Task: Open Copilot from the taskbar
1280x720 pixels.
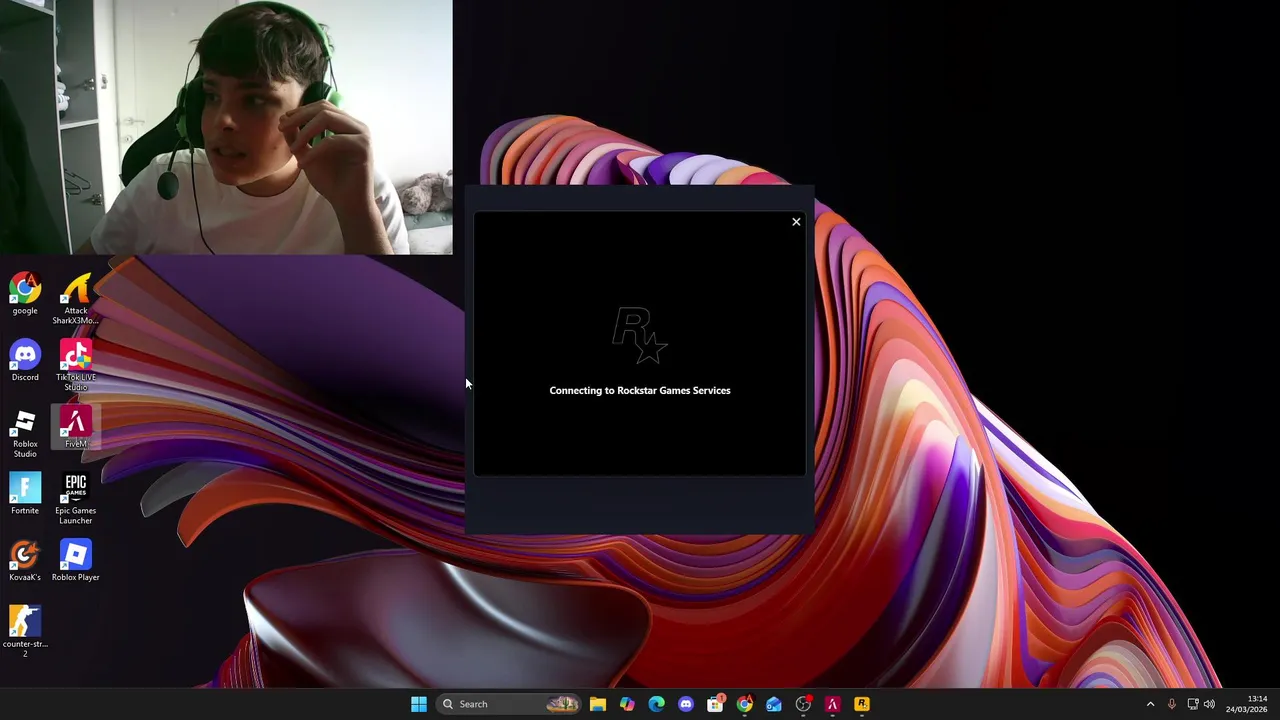Action: click(627, 704)
